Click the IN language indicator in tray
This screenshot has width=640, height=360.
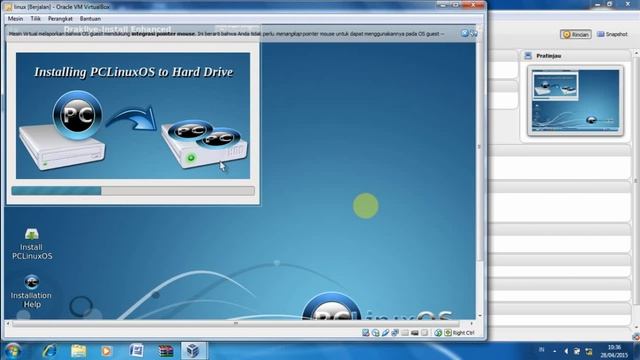(542, 350)
